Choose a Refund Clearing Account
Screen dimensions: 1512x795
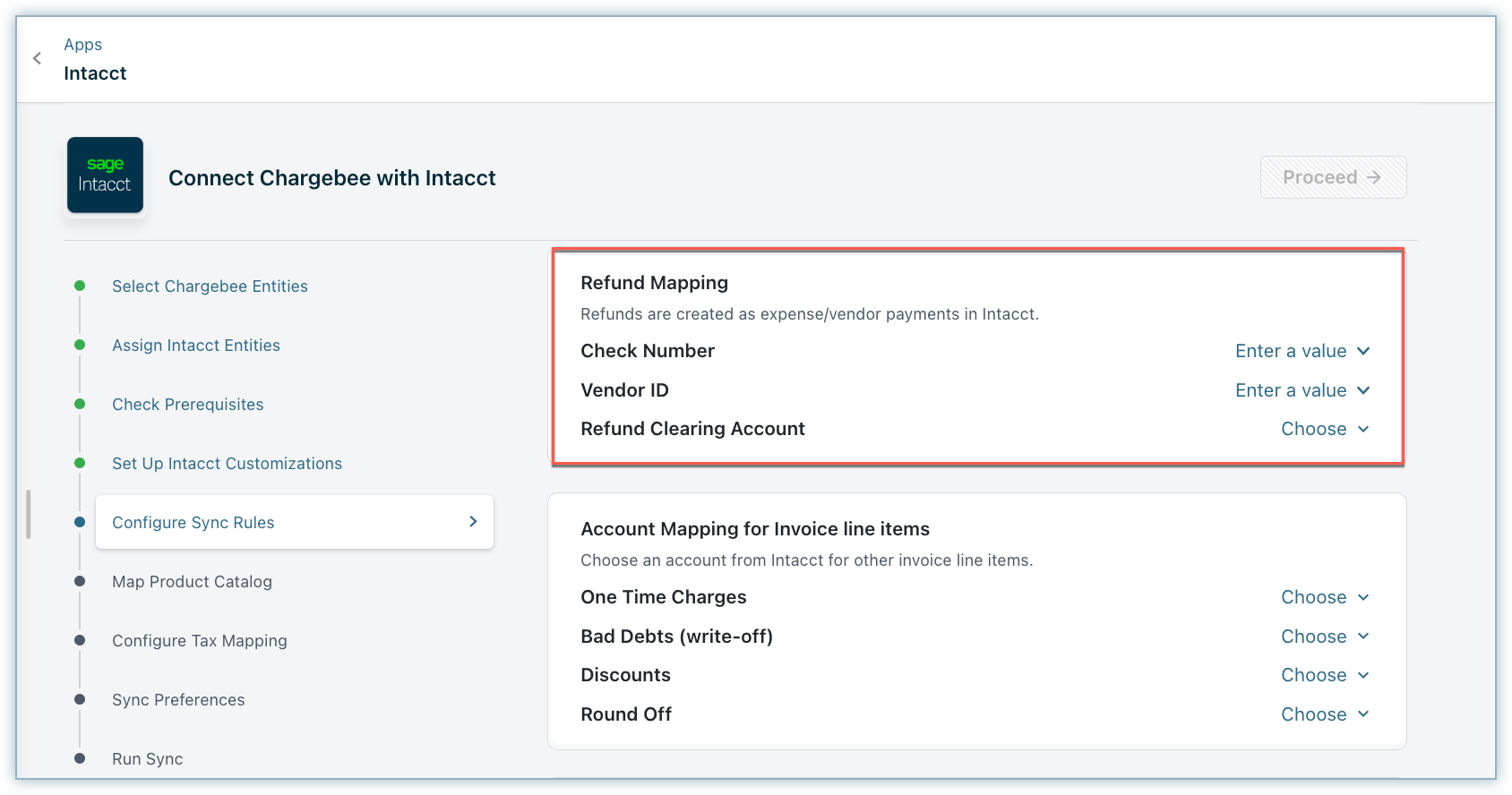1325,429
